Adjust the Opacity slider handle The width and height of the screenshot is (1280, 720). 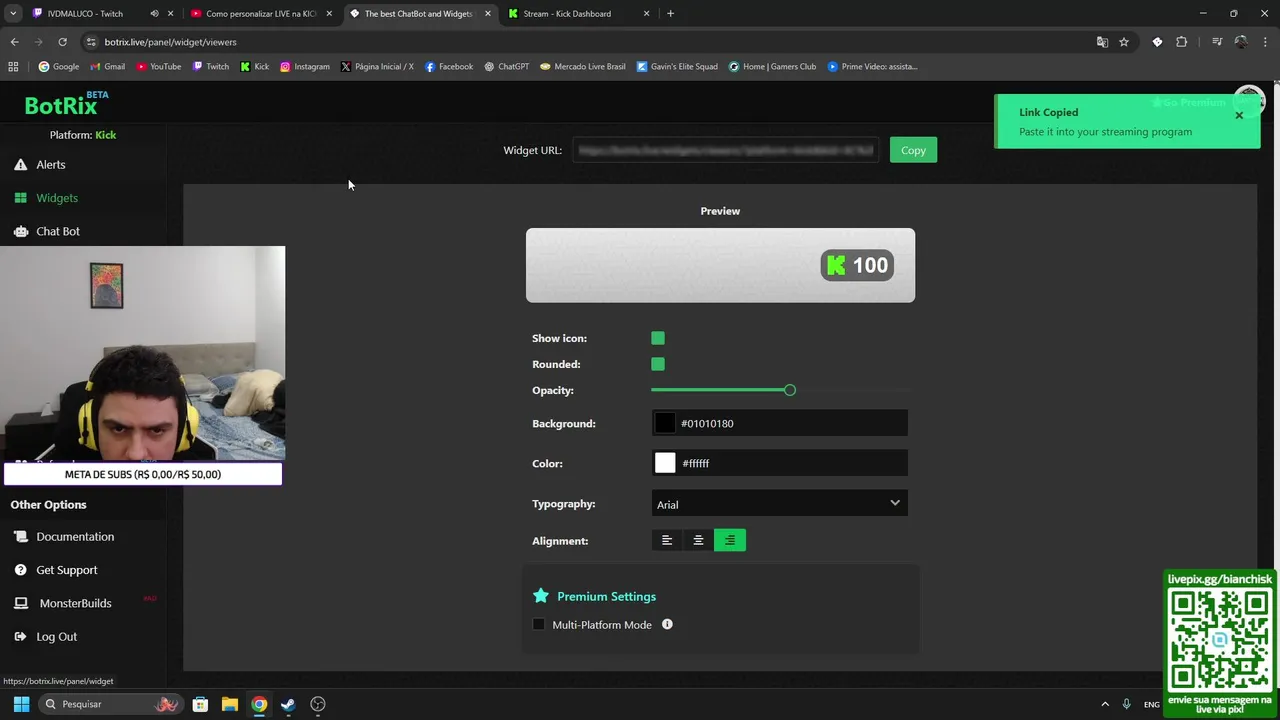[790, 390]
